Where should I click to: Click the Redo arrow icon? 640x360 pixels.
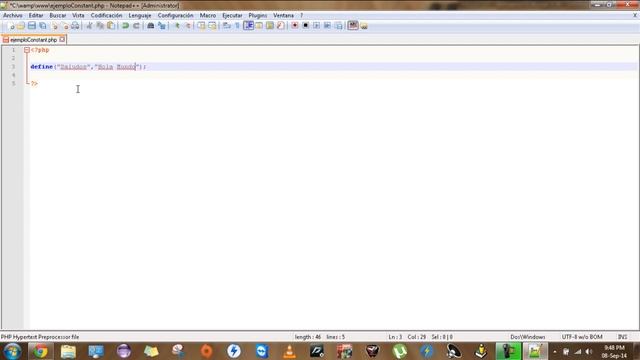point(136,26)
